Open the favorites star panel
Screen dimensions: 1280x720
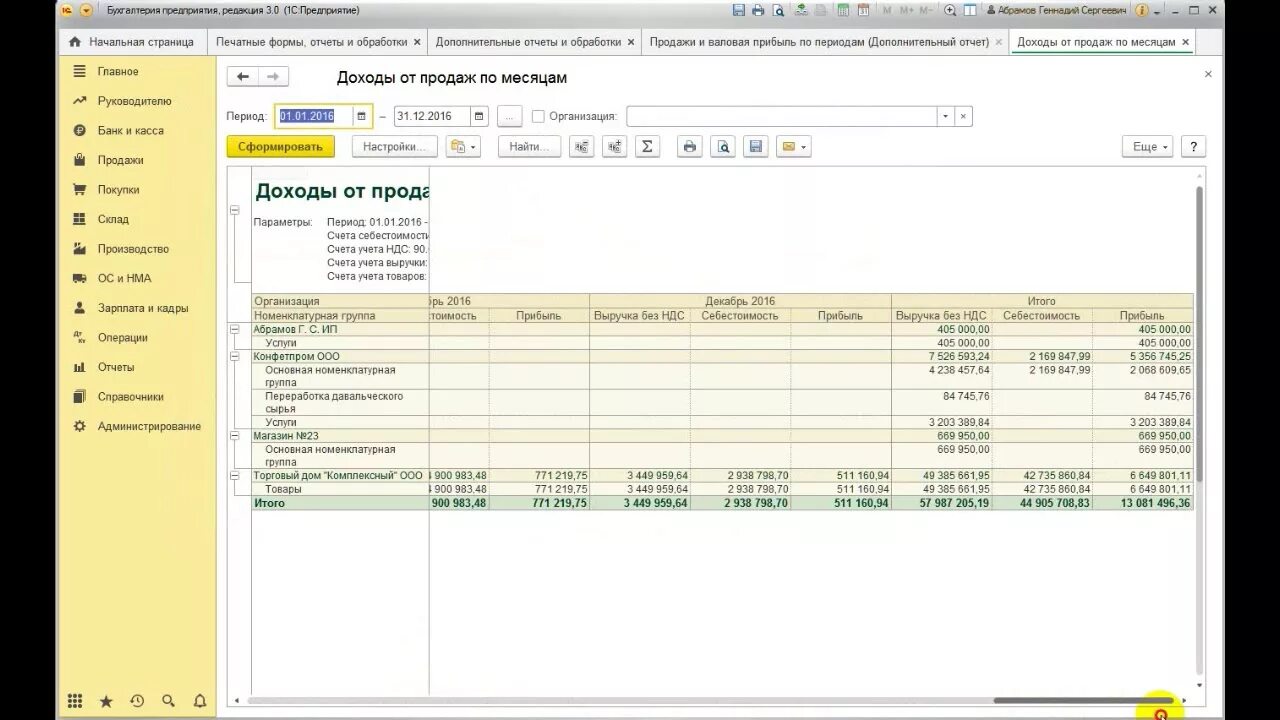(x=106, y=701)
